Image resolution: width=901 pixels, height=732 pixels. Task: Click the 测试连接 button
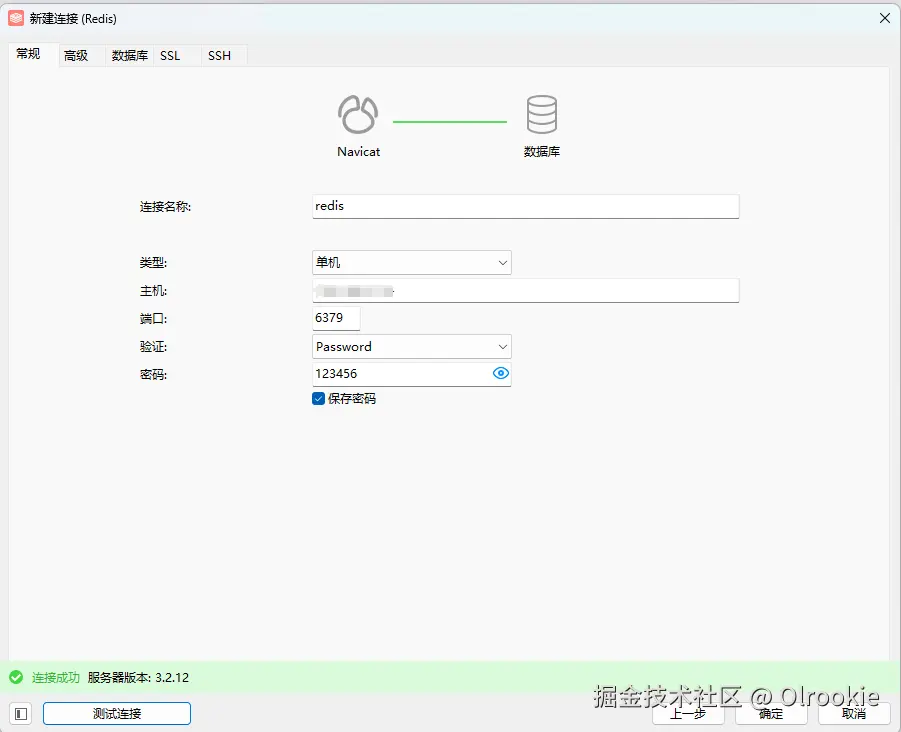pos(117,714)
